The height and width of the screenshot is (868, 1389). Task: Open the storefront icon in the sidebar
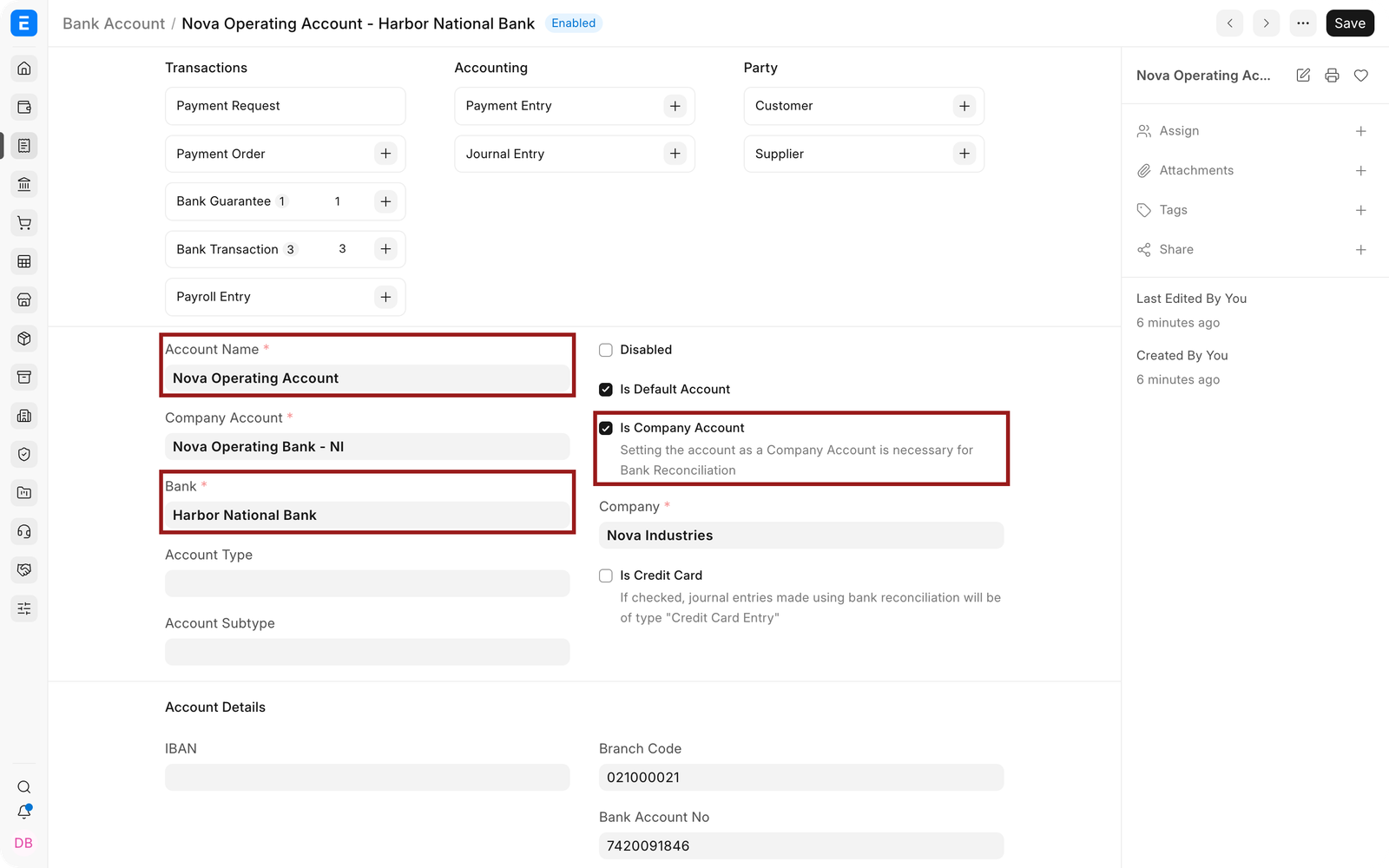pyautogui.click(x=24, y=300)
